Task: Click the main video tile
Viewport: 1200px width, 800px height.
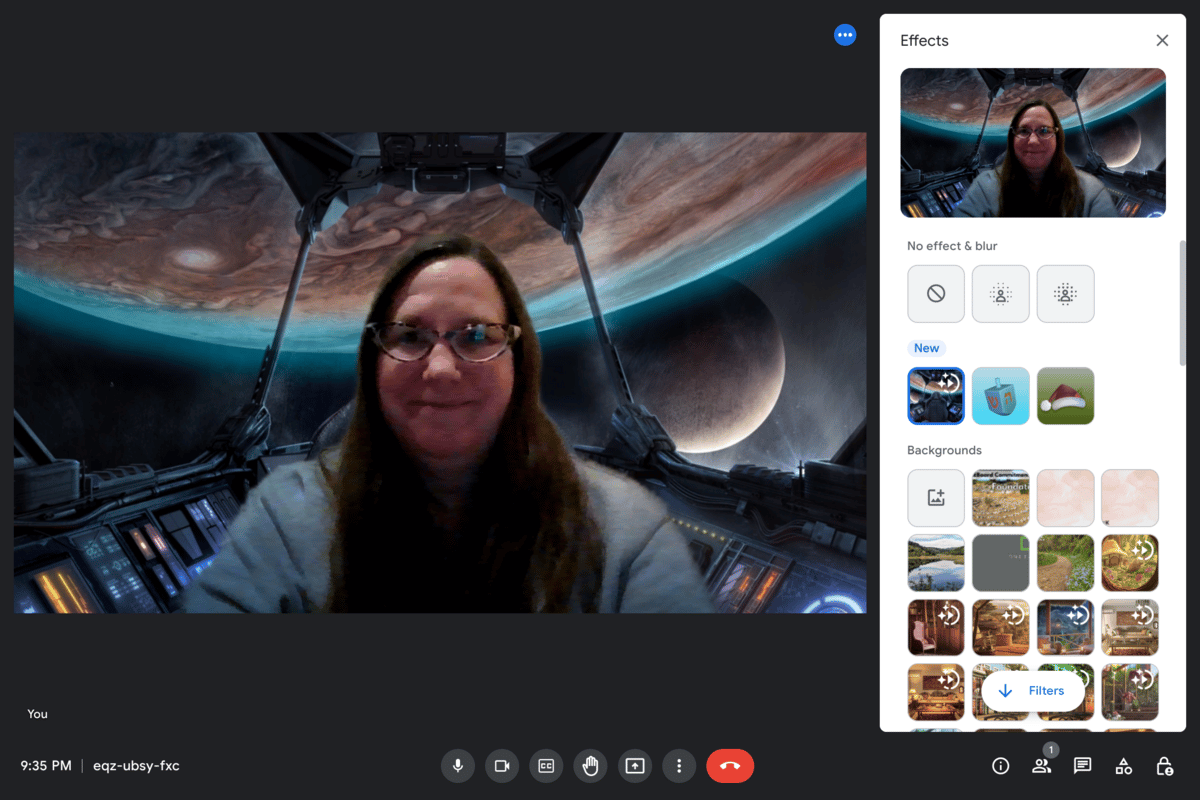Action: point(440,373)
